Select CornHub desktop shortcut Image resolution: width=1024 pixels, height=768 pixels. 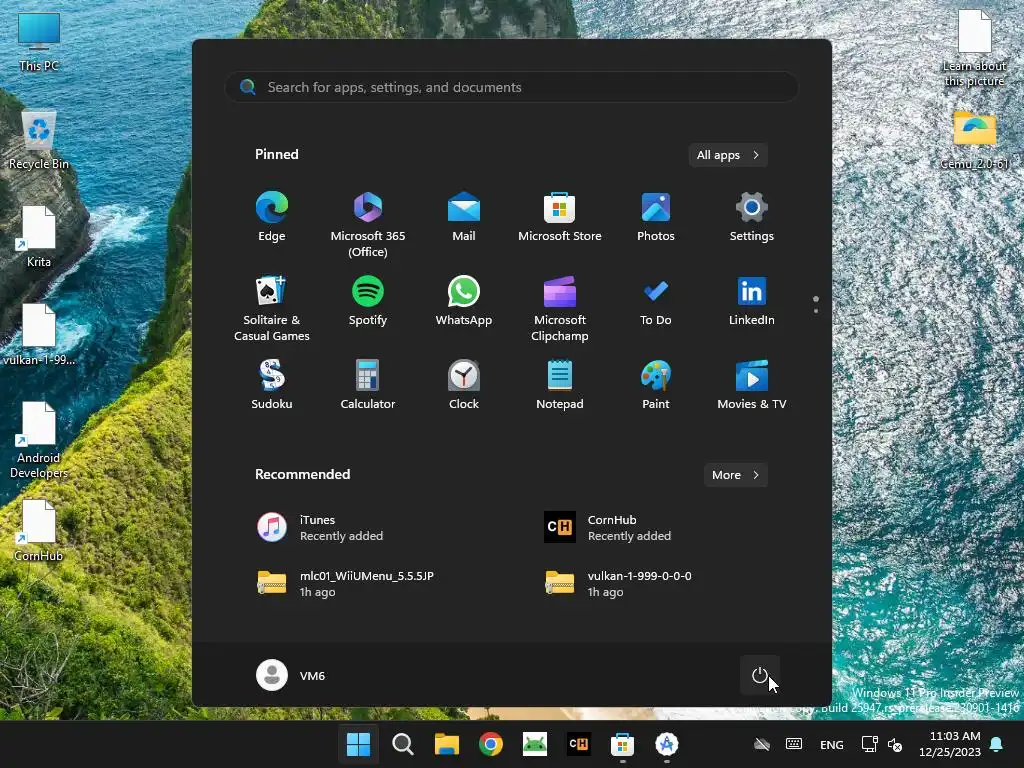[x=39, y=532]
